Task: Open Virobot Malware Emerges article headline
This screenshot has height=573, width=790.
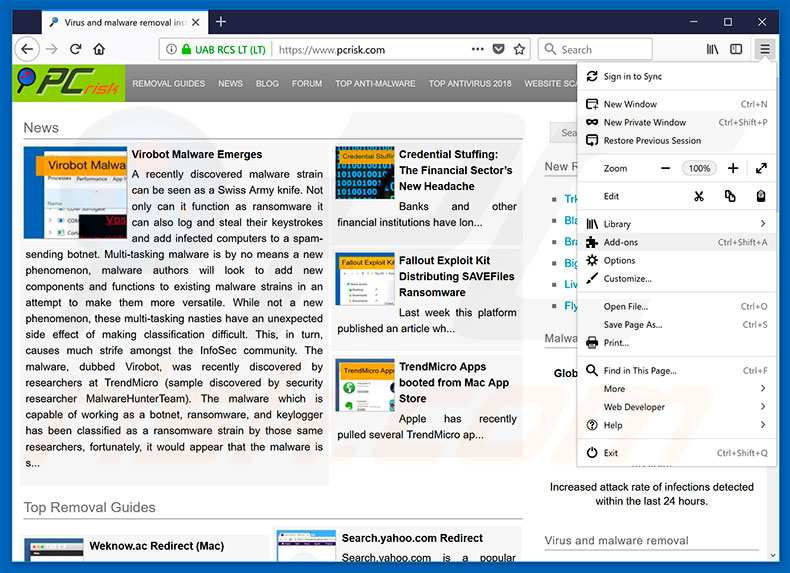Action: pyautogui.click(x=197, y=154)
